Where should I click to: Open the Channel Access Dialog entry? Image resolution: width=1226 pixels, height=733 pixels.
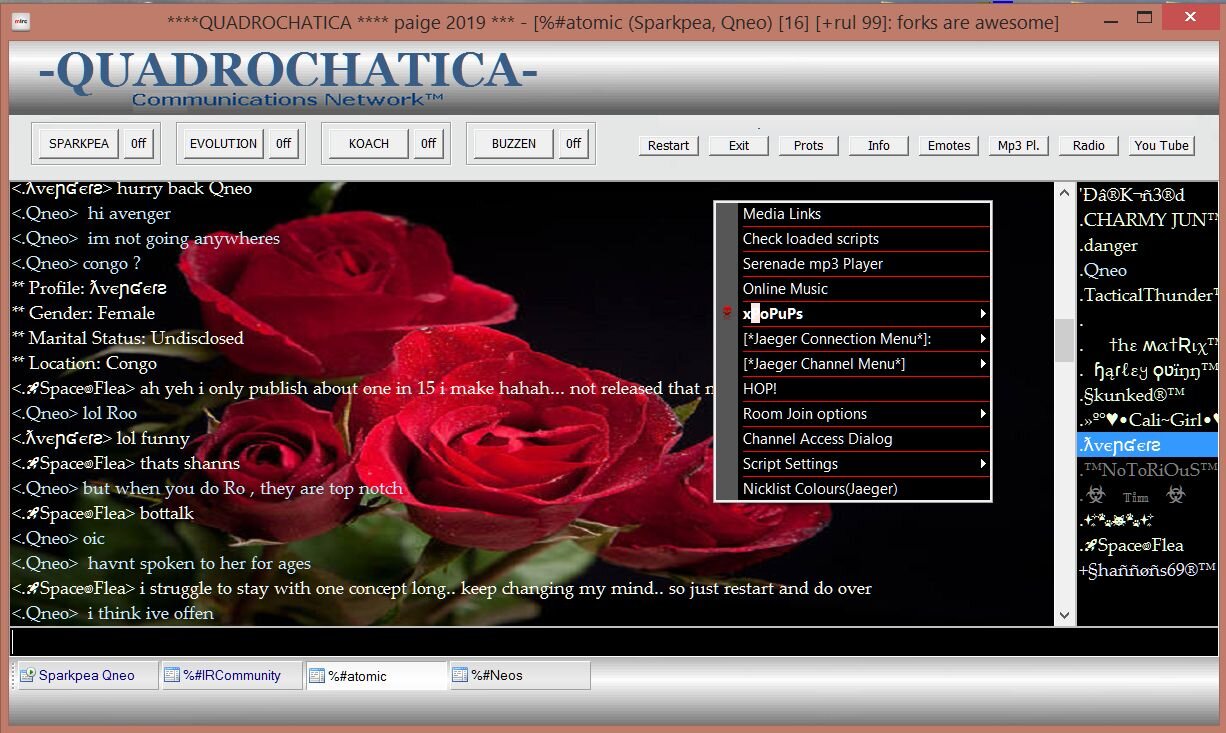point(817,439)
